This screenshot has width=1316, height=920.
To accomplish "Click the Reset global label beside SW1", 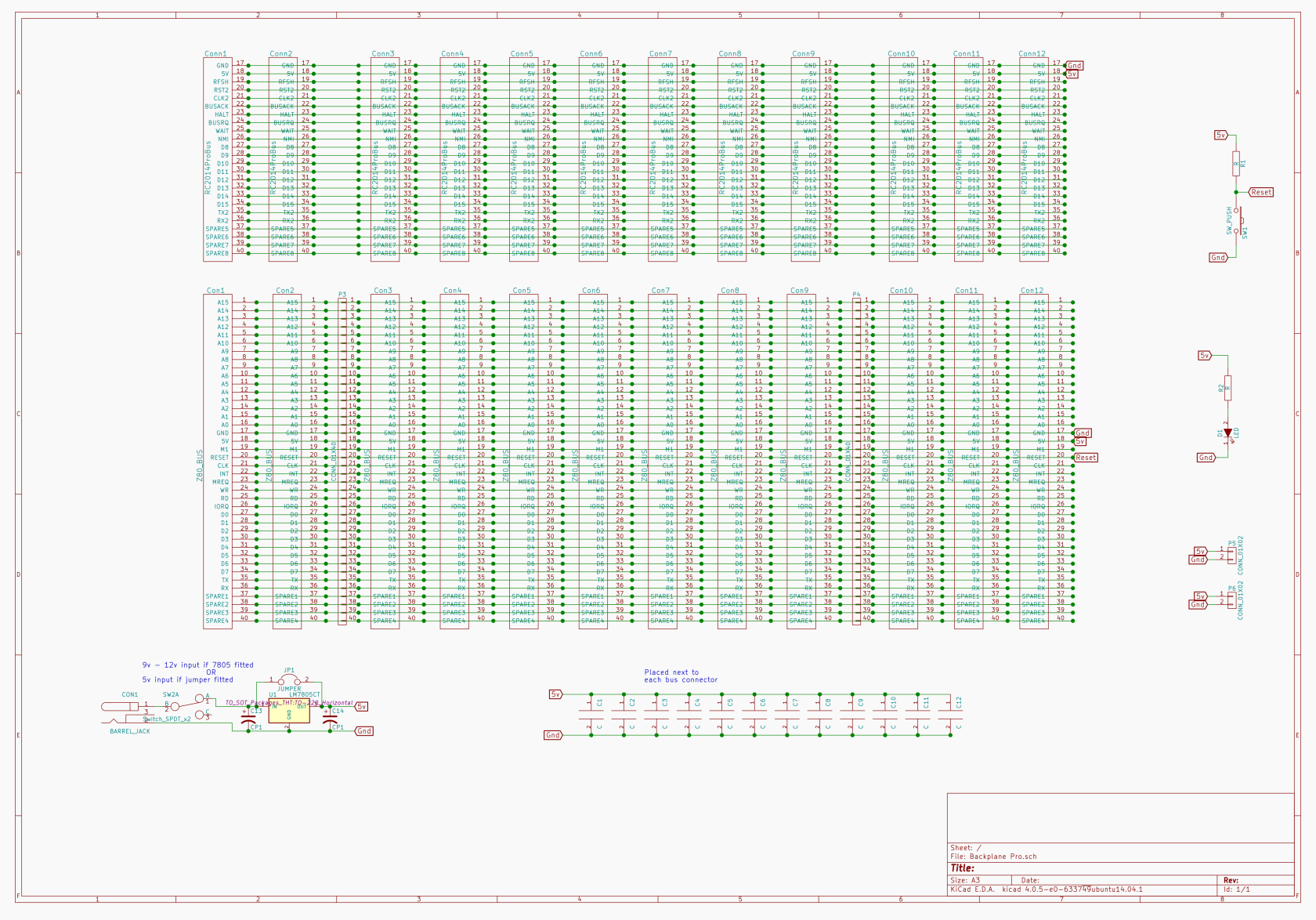I will (1262, 191).
